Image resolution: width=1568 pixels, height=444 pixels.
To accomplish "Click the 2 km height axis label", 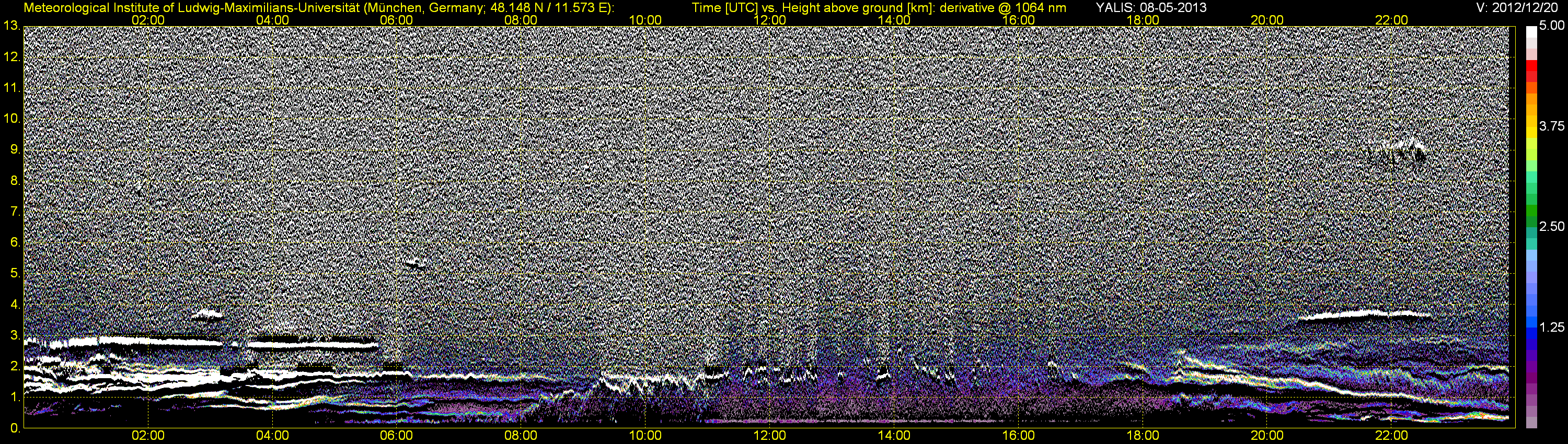I will tap(15, 366).
